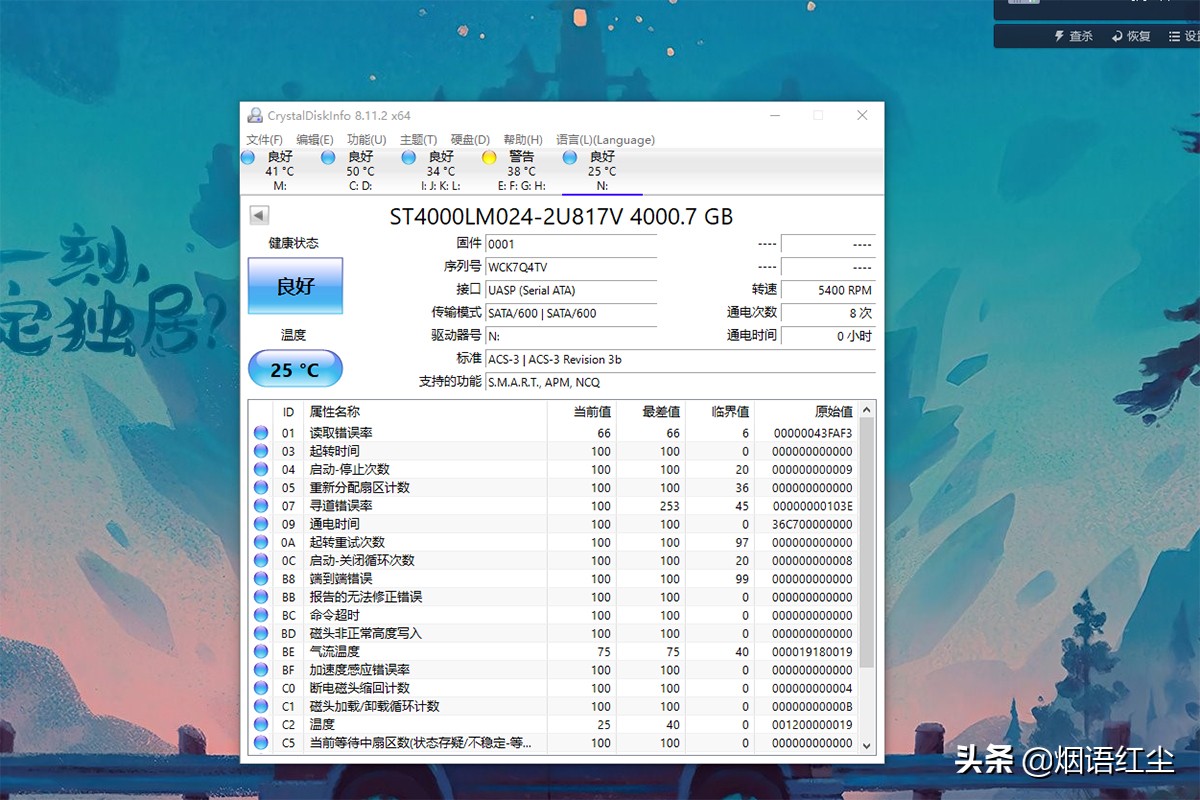Click status dot next to 温度 attribute C2
The height and width of the screenshot is (800, 1200).
click(262, 724)
